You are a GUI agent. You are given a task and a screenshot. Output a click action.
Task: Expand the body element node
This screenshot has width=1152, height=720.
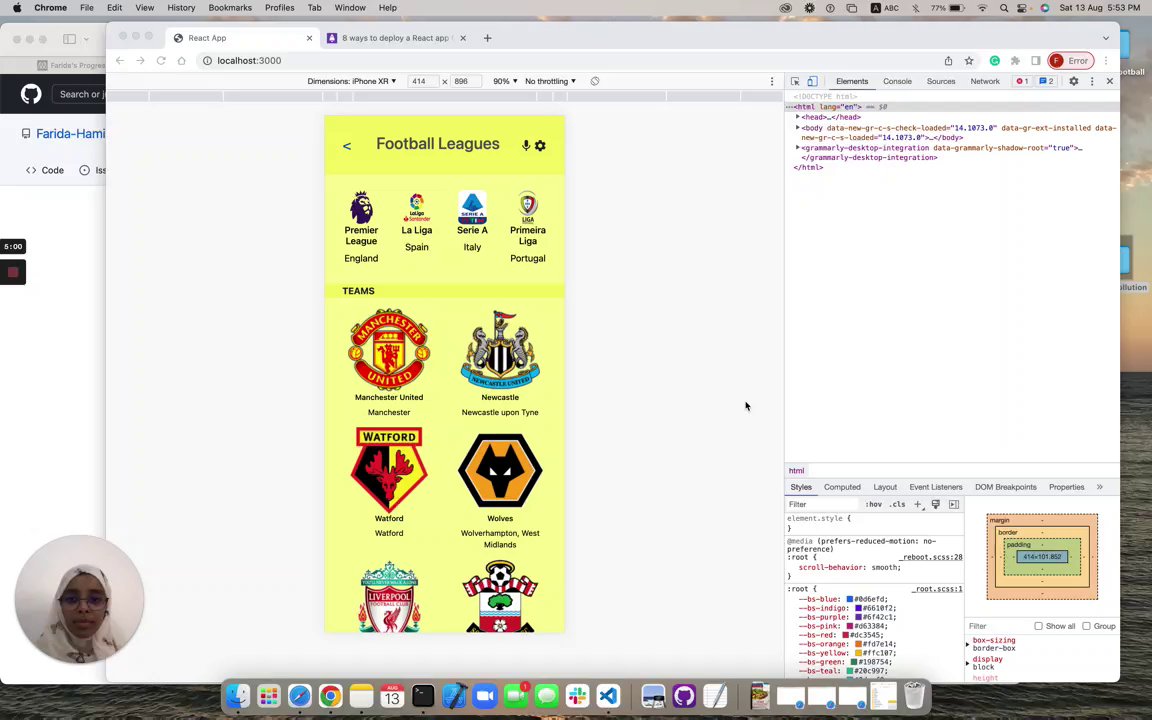[x=798, y=128]
